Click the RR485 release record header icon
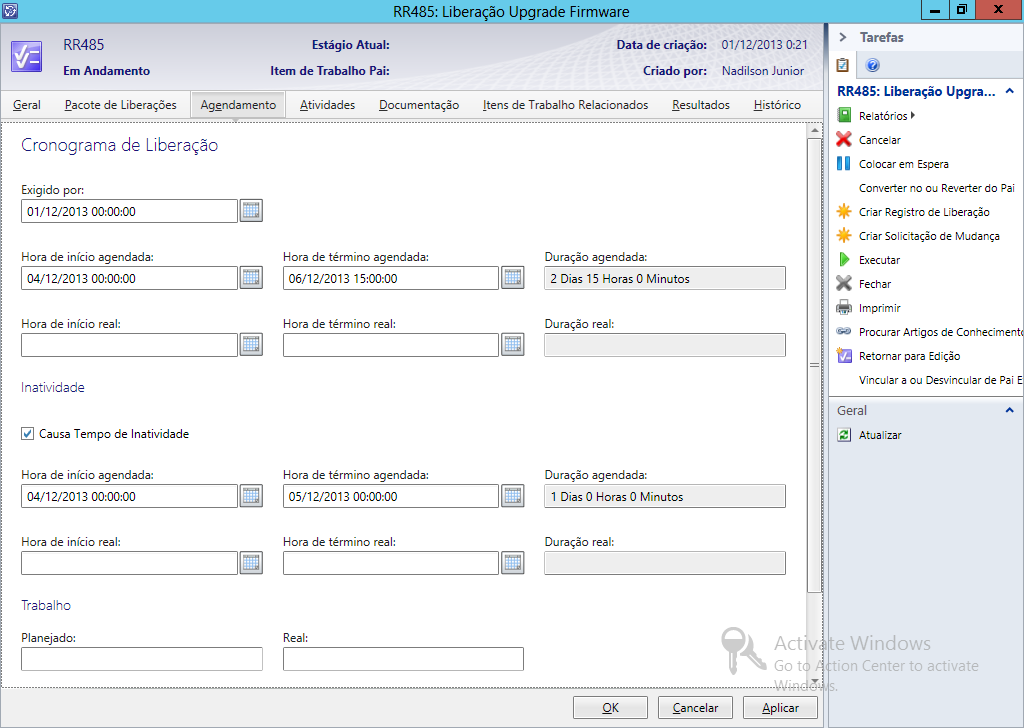Image resolution: width=1024 pixels, height=728 pixels. coord(26,57)
